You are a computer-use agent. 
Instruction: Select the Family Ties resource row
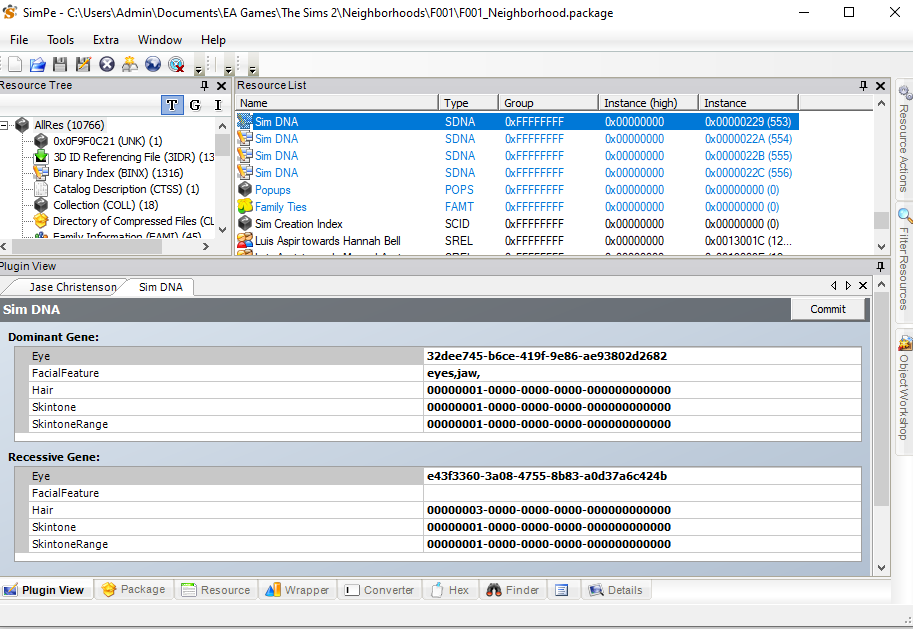click(517, 207)
